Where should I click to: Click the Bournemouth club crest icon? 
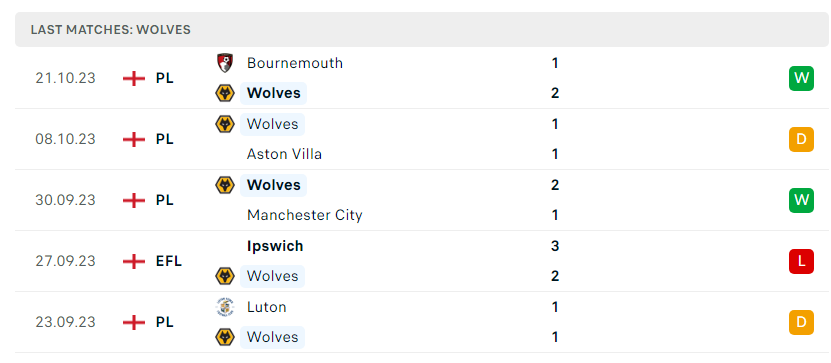pyautogui.click(x=225, y=63)
